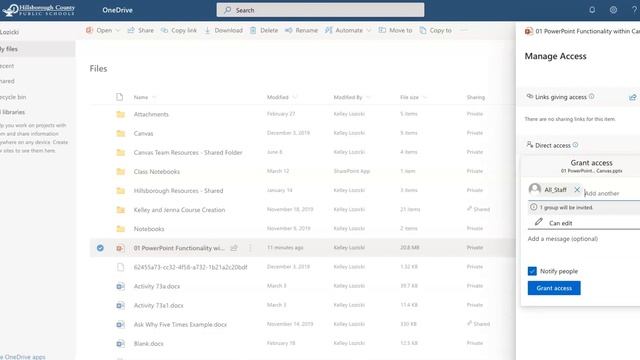Image resolution: width=640 pixels, height=360 pixels.
Task: Click info icon next to Direct access
Action: [x=575, y=144]
